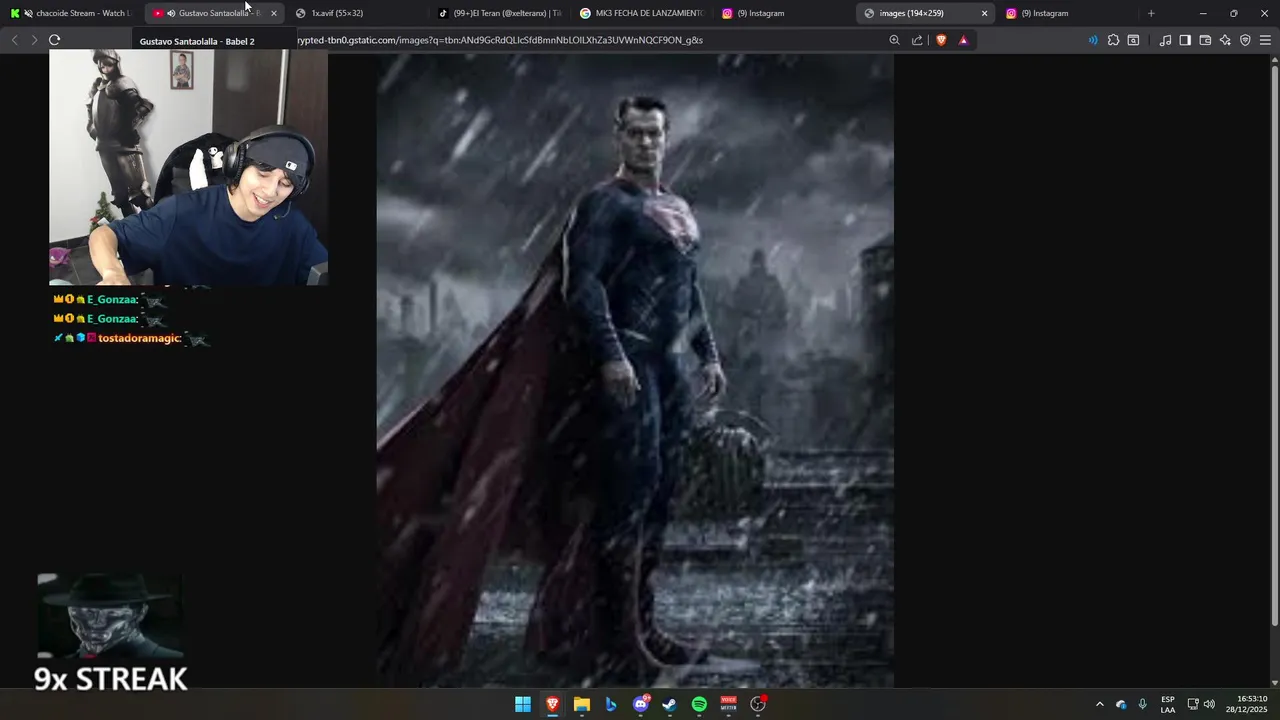Open the extensions puzzle icon
The width and height of the screenshot is (1280, 720).
pos(1113,40)
